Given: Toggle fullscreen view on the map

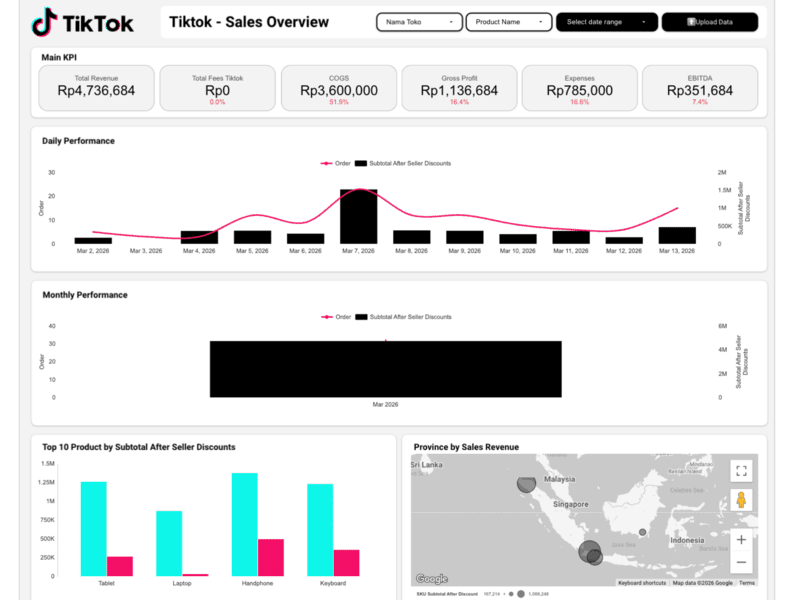Looking at the screenshot, I should [x=740, y=471].
